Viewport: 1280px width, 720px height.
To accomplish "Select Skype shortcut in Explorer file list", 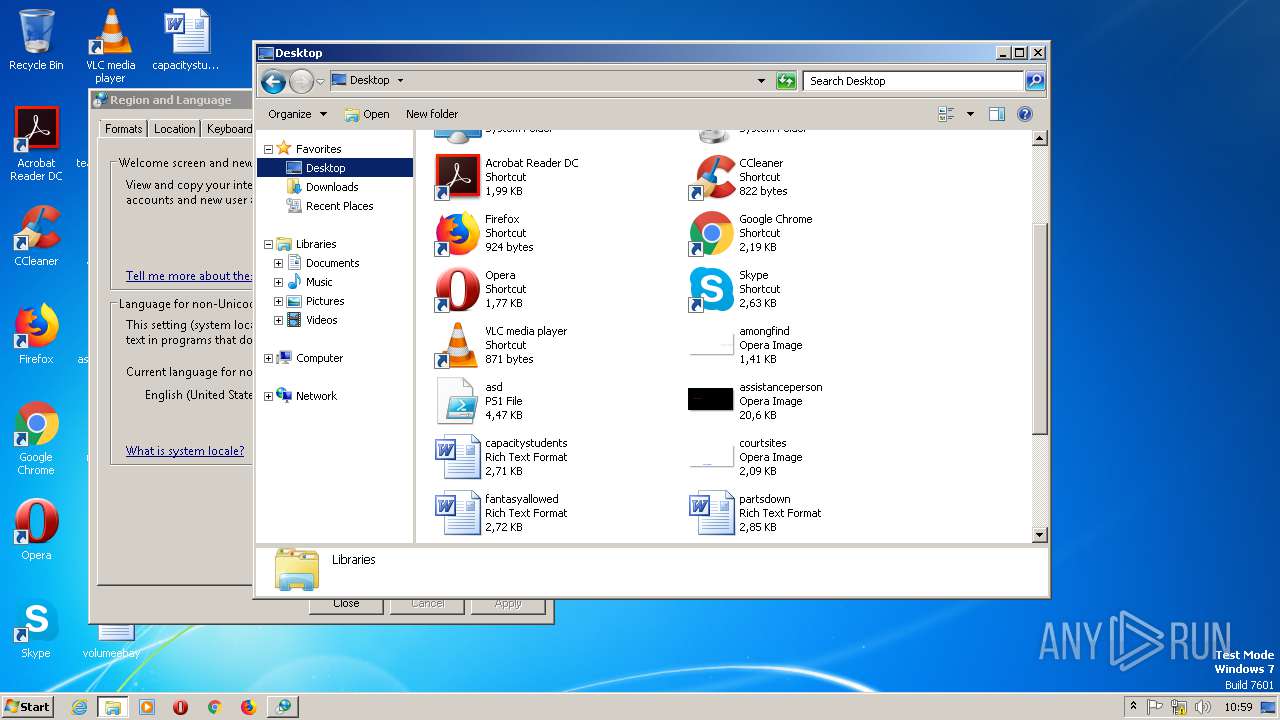I will 734,289.
